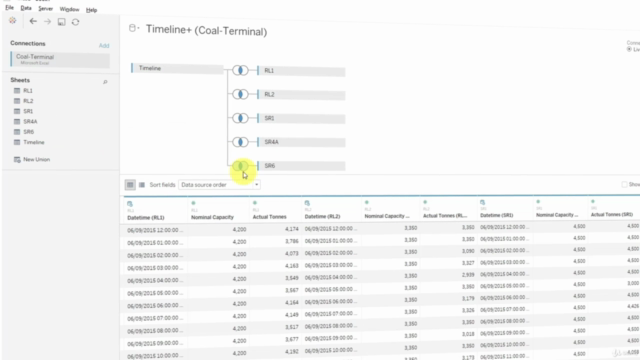This screenshot has width=640, height=360.
Task: Open the Help menu
Action: point(91,10)
